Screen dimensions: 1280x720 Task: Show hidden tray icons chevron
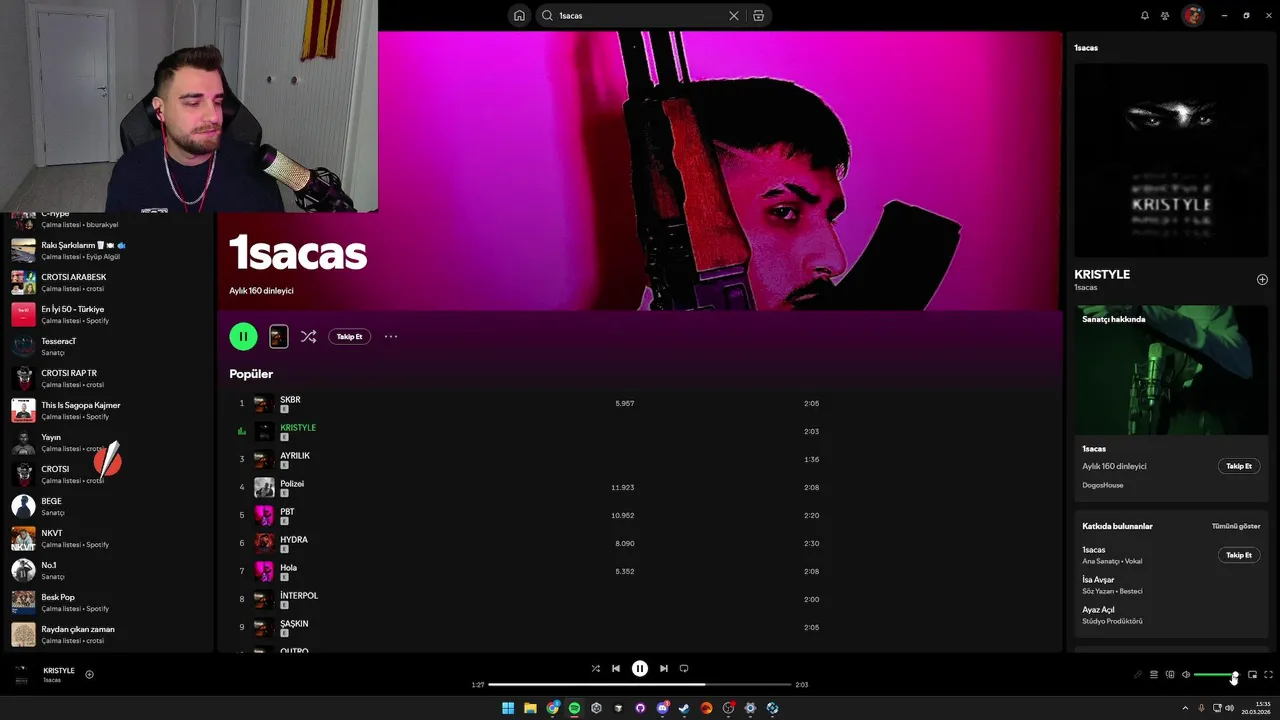(x=1185, y=708)
